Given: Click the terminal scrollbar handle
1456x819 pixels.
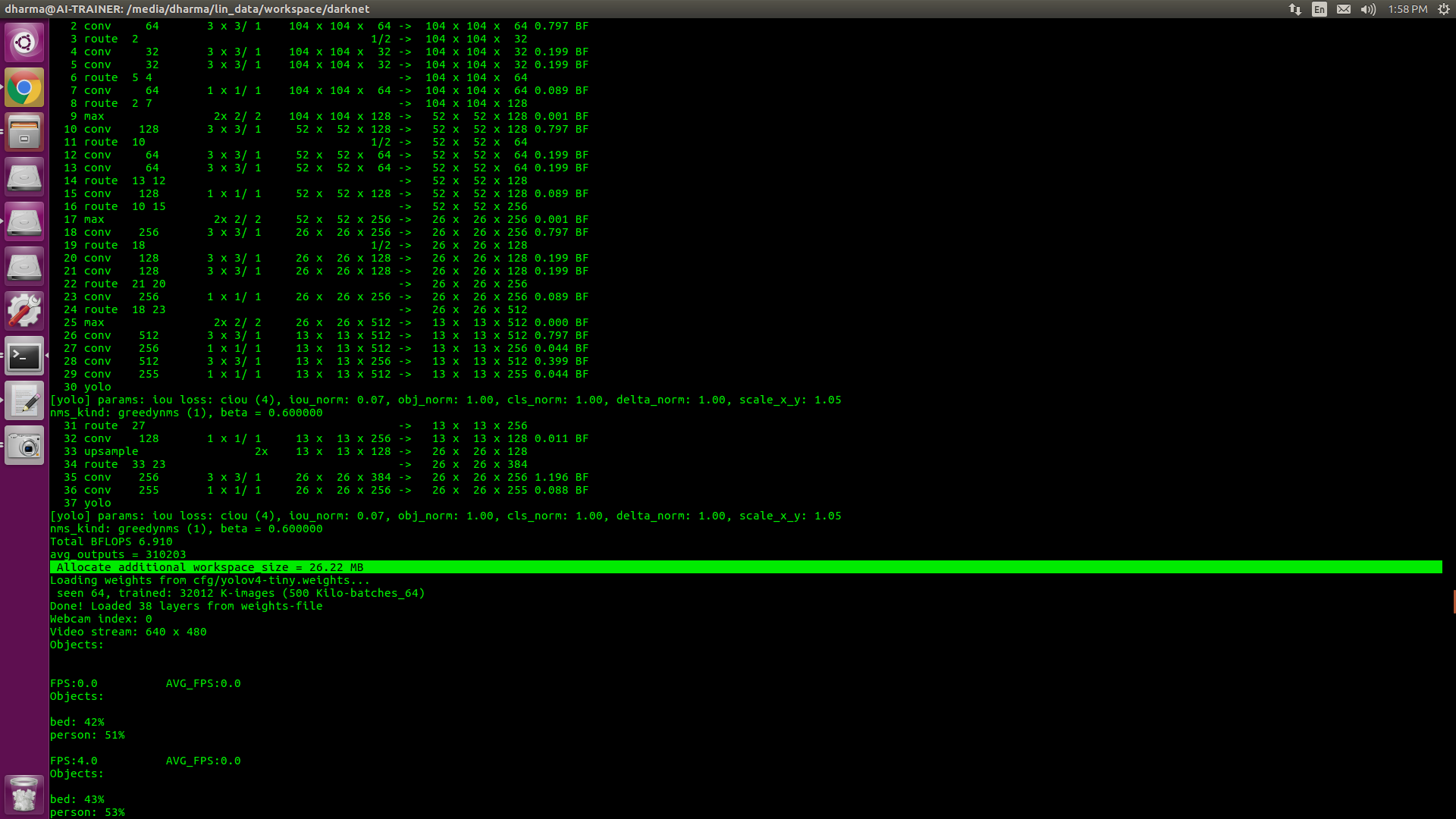Looking at the screenshot, I should (1454, 601).
